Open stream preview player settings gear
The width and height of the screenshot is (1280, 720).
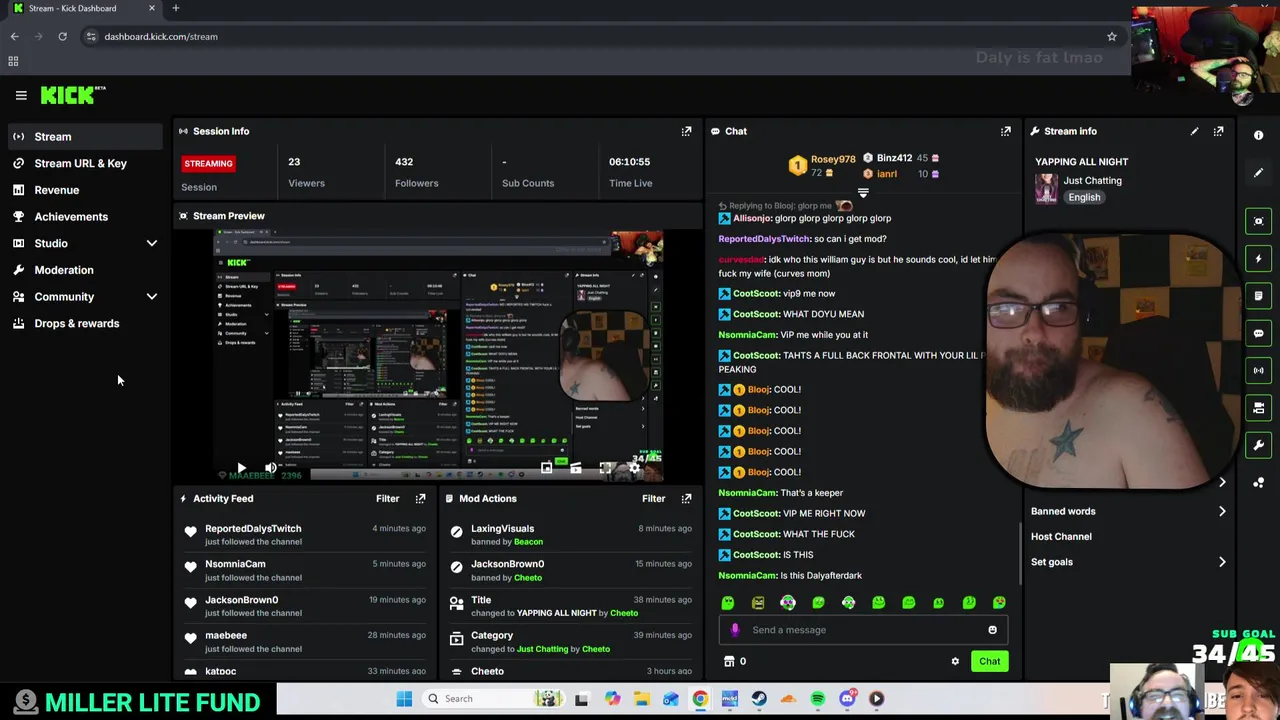tap(634, 468)
